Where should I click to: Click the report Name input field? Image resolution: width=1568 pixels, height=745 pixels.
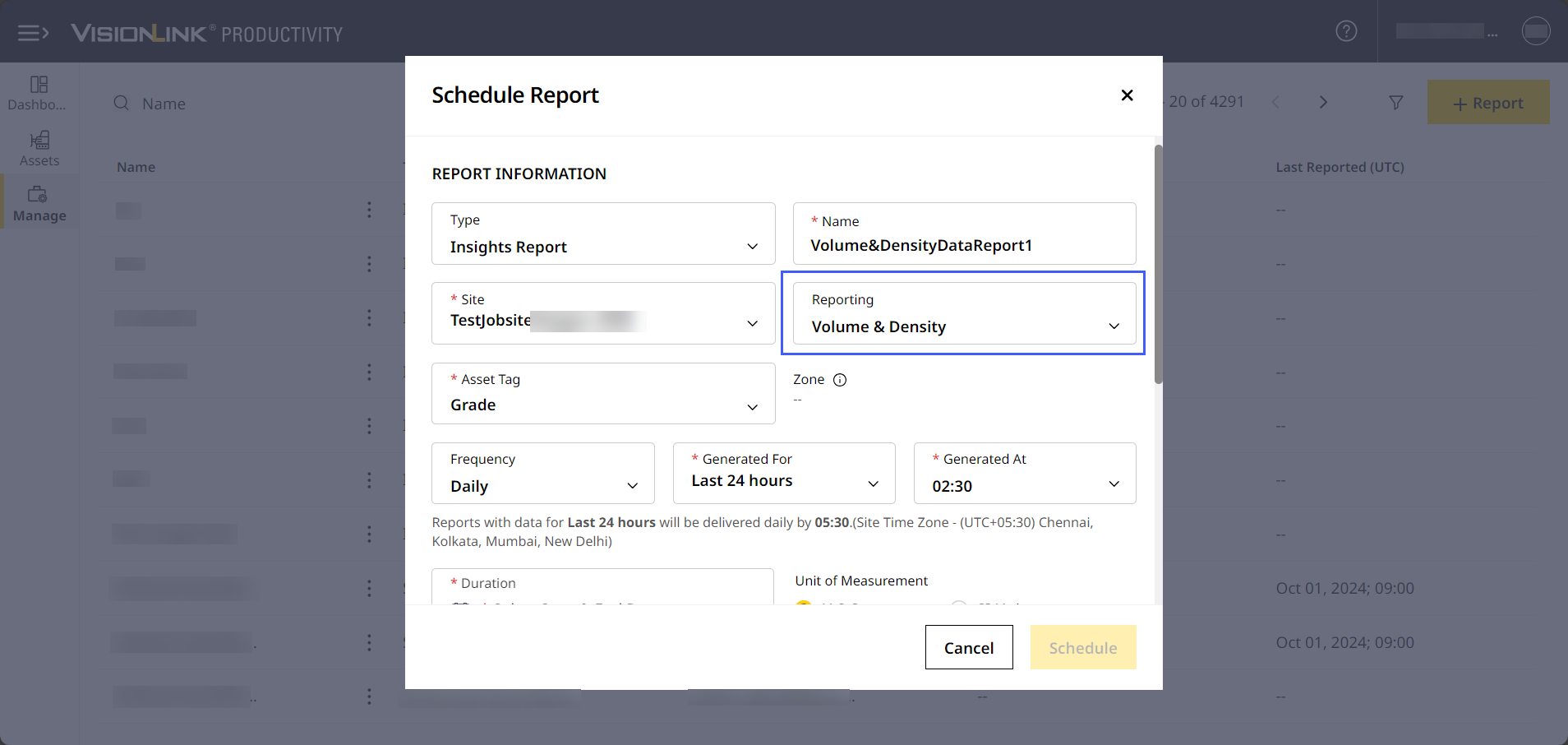(963, 245)
